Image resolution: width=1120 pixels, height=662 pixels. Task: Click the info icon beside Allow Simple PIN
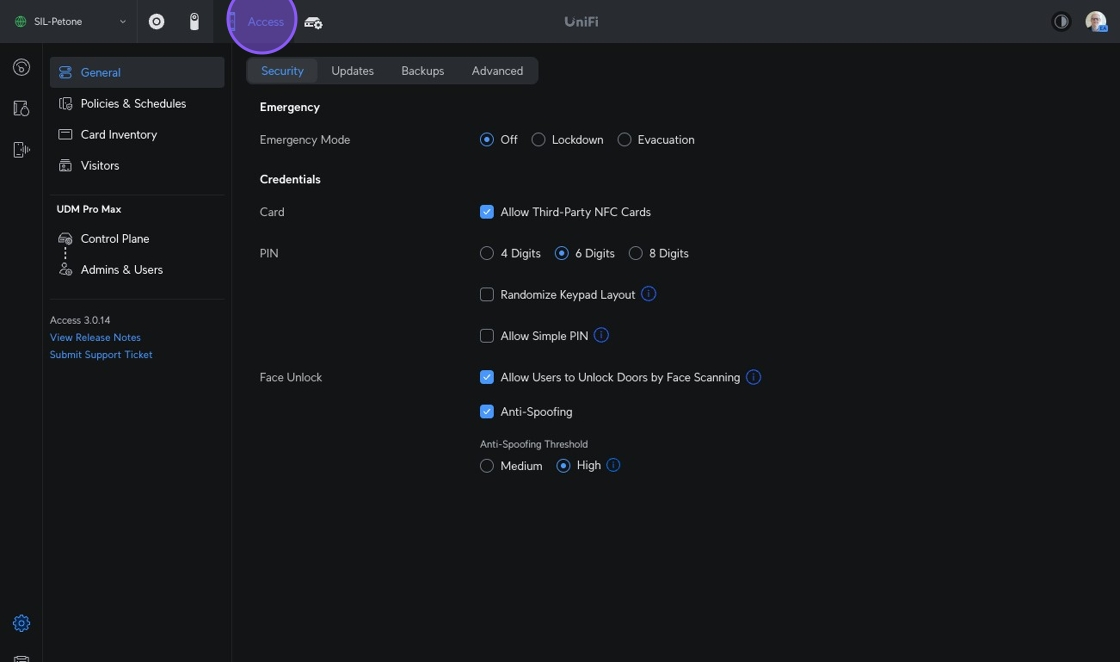pos(601,335)
